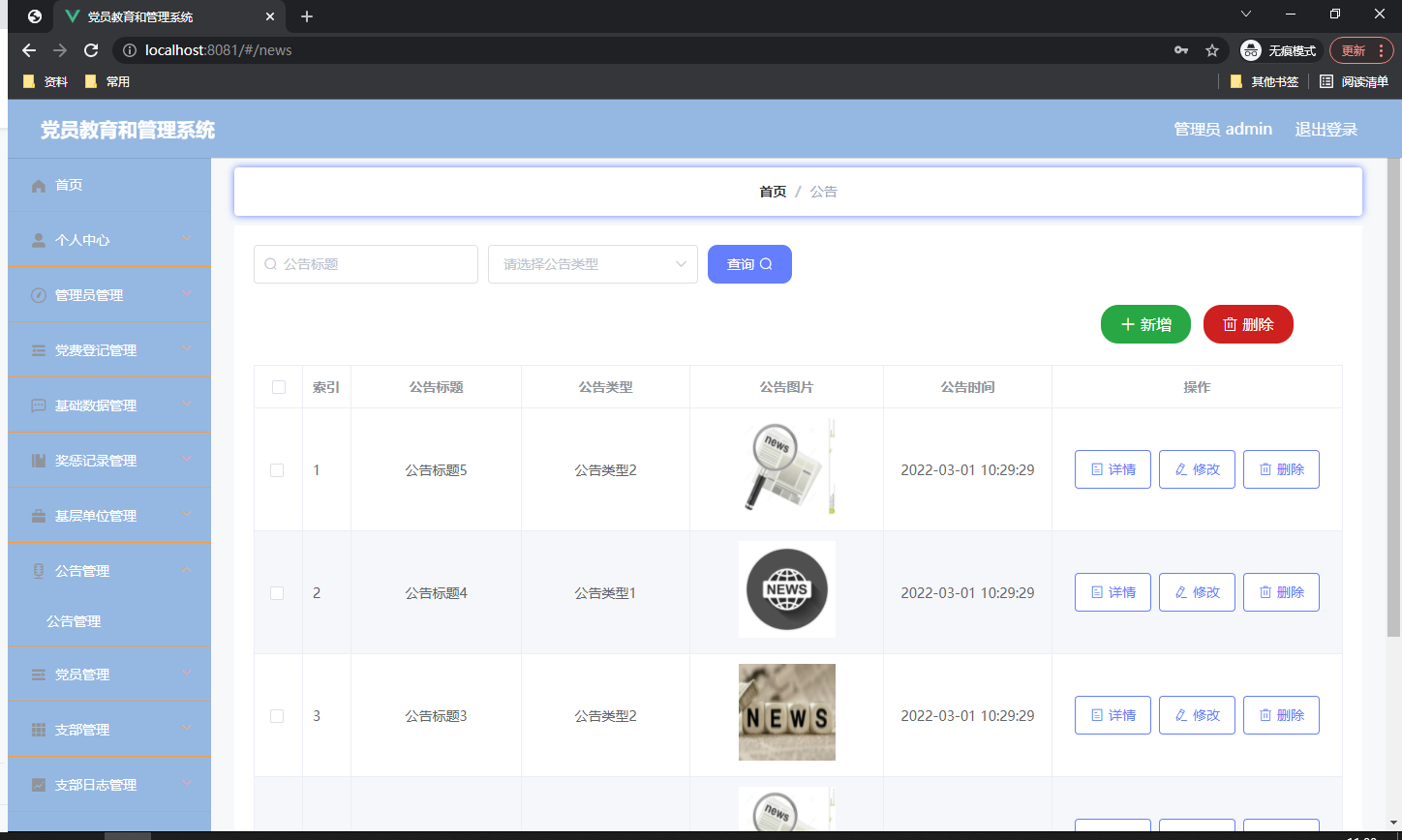
Task: Collapse the 公告管理 menu chevron
Action: tap(187, 570)
